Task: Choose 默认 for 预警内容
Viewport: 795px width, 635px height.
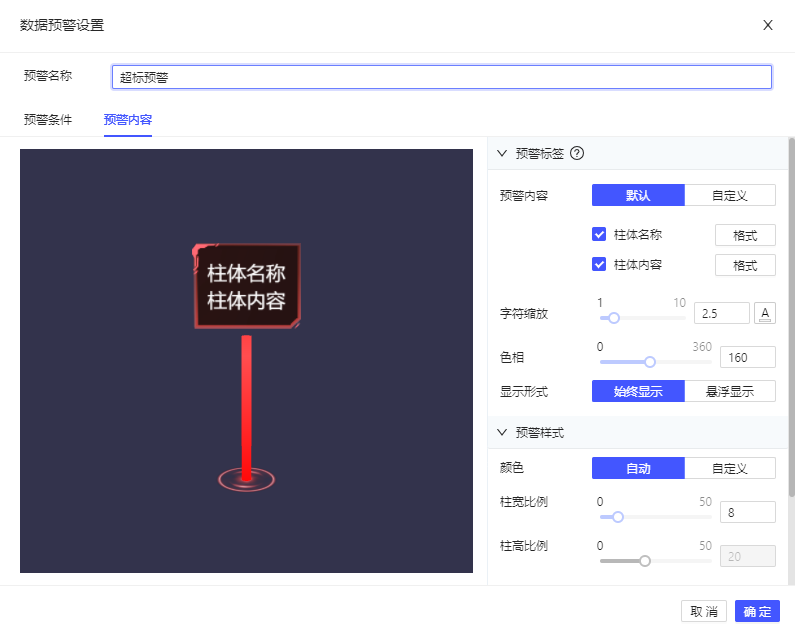Action: pyautogui.click(x=638, y=195)
